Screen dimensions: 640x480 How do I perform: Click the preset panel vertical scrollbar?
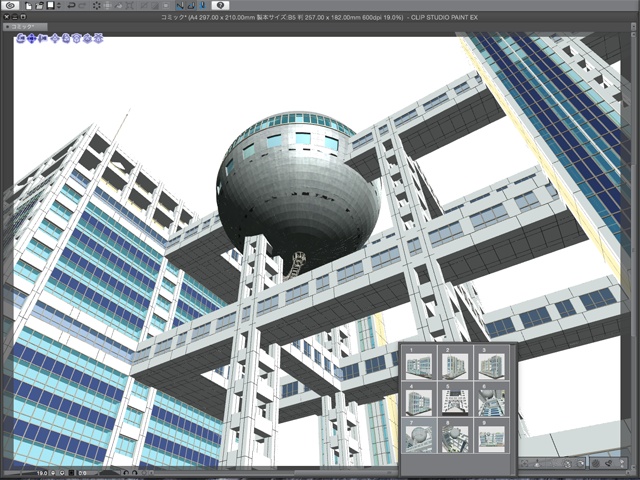tap(513, 408)
